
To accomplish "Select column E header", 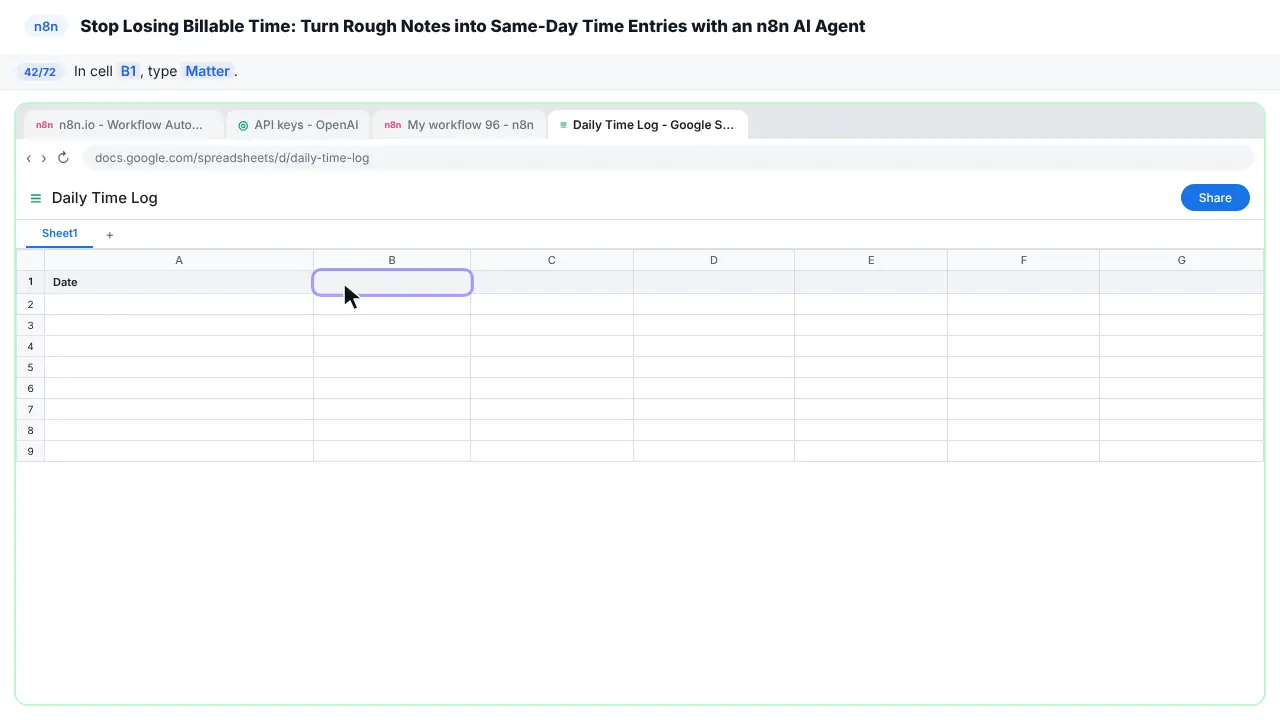I will (871, 260).
